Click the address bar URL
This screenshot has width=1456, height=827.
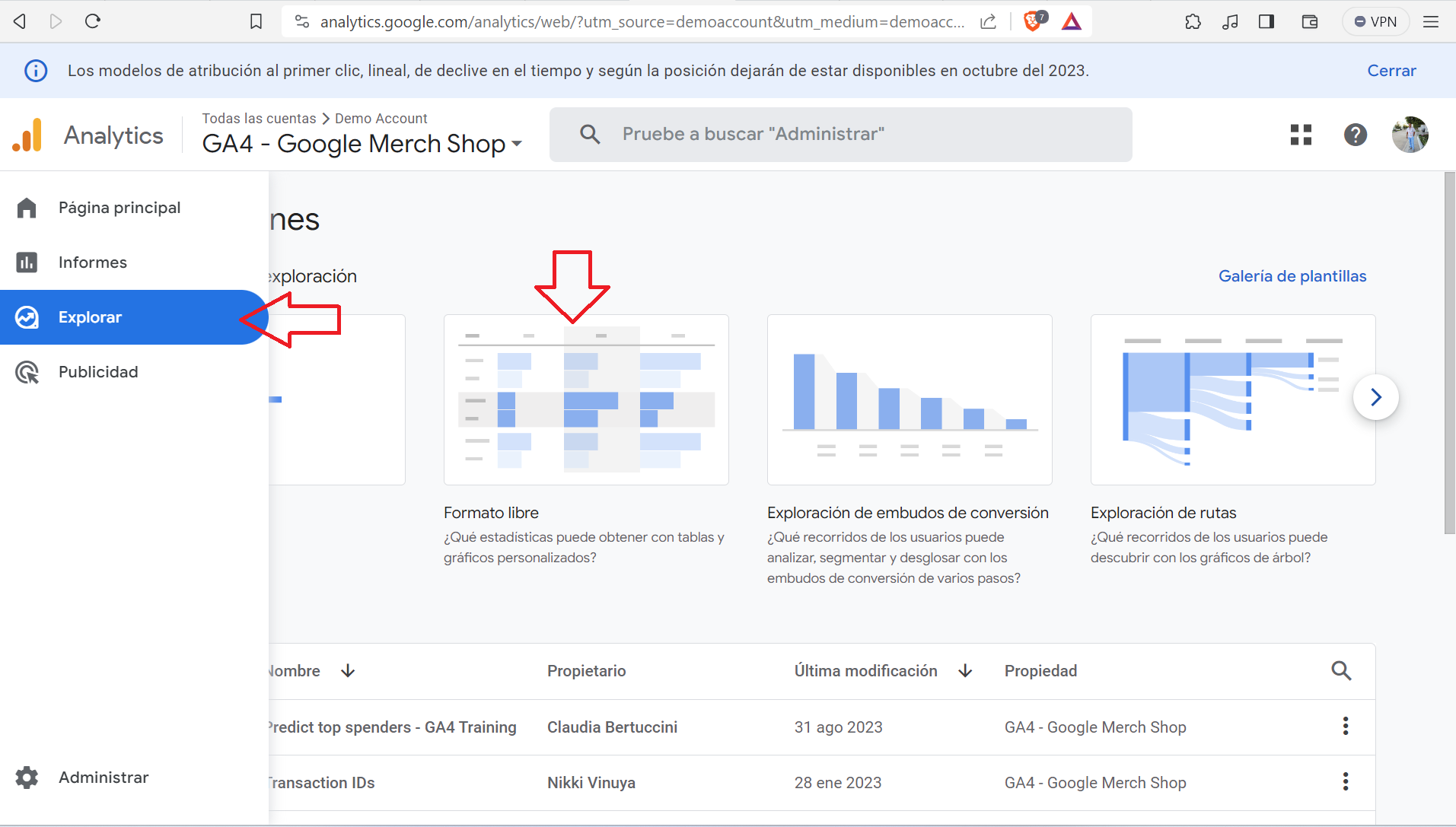point(642,21)
